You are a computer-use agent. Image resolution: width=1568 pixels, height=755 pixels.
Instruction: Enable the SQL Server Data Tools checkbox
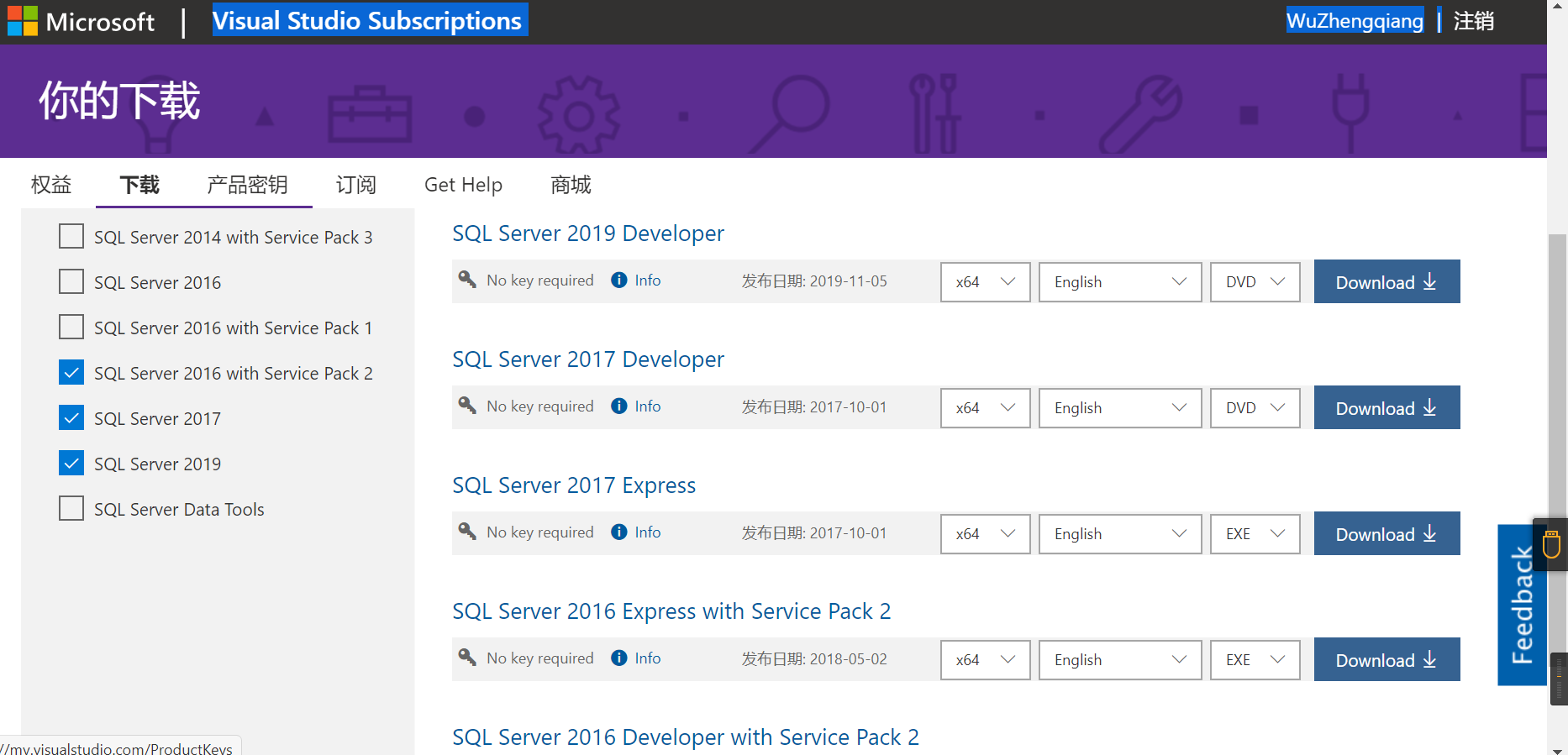[x=71, y=509]
